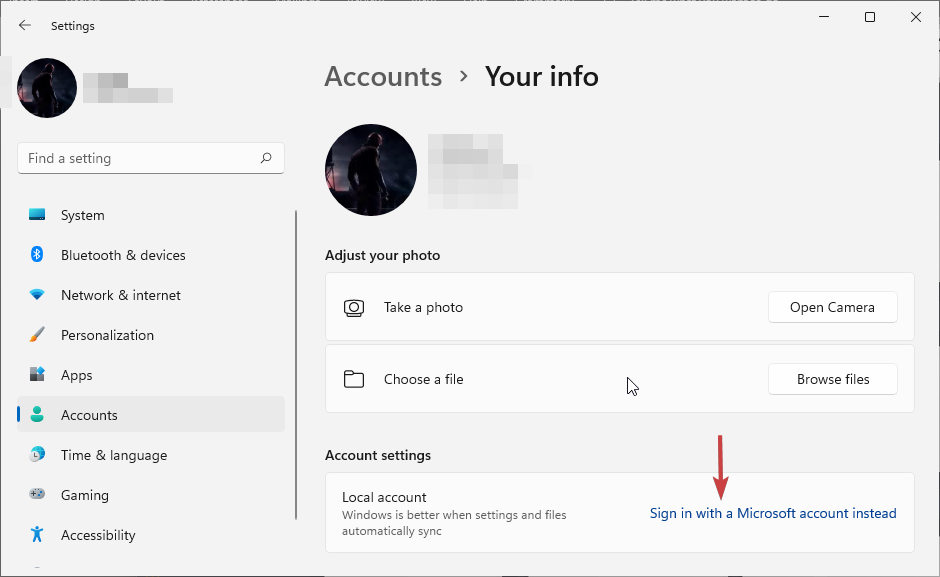Click the camera icon beside Take a photo
The height and width of the screenshot is (577, 940).
(x=354, y=307)
